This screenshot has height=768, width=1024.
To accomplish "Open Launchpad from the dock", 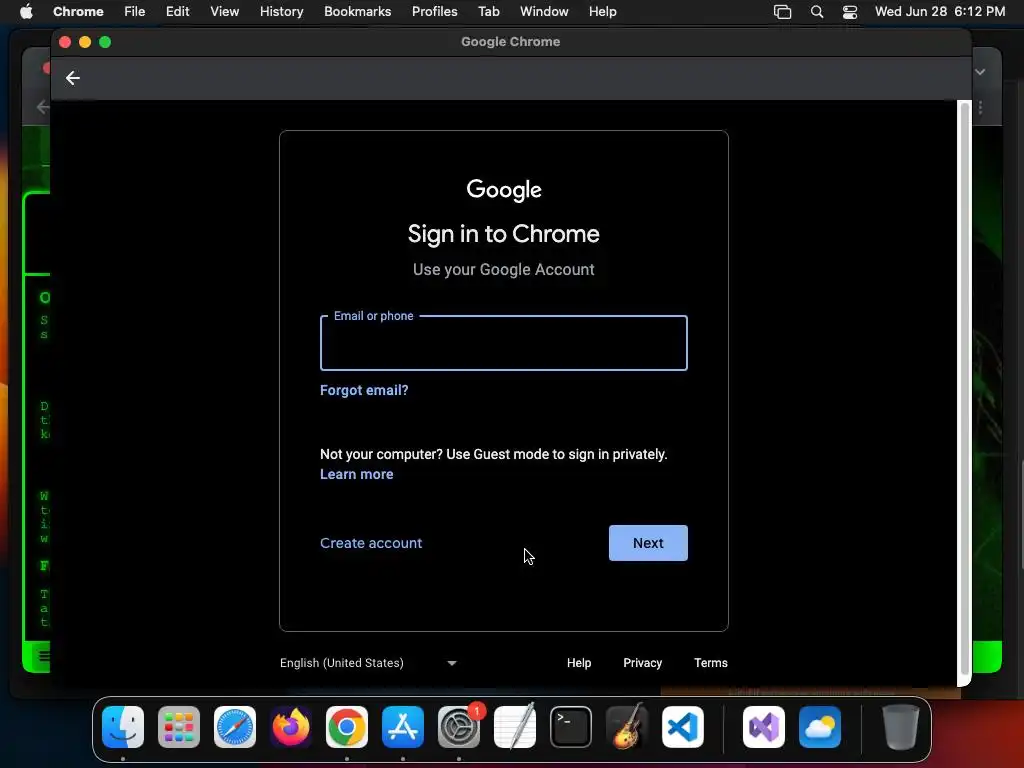I will coord(179,727).
